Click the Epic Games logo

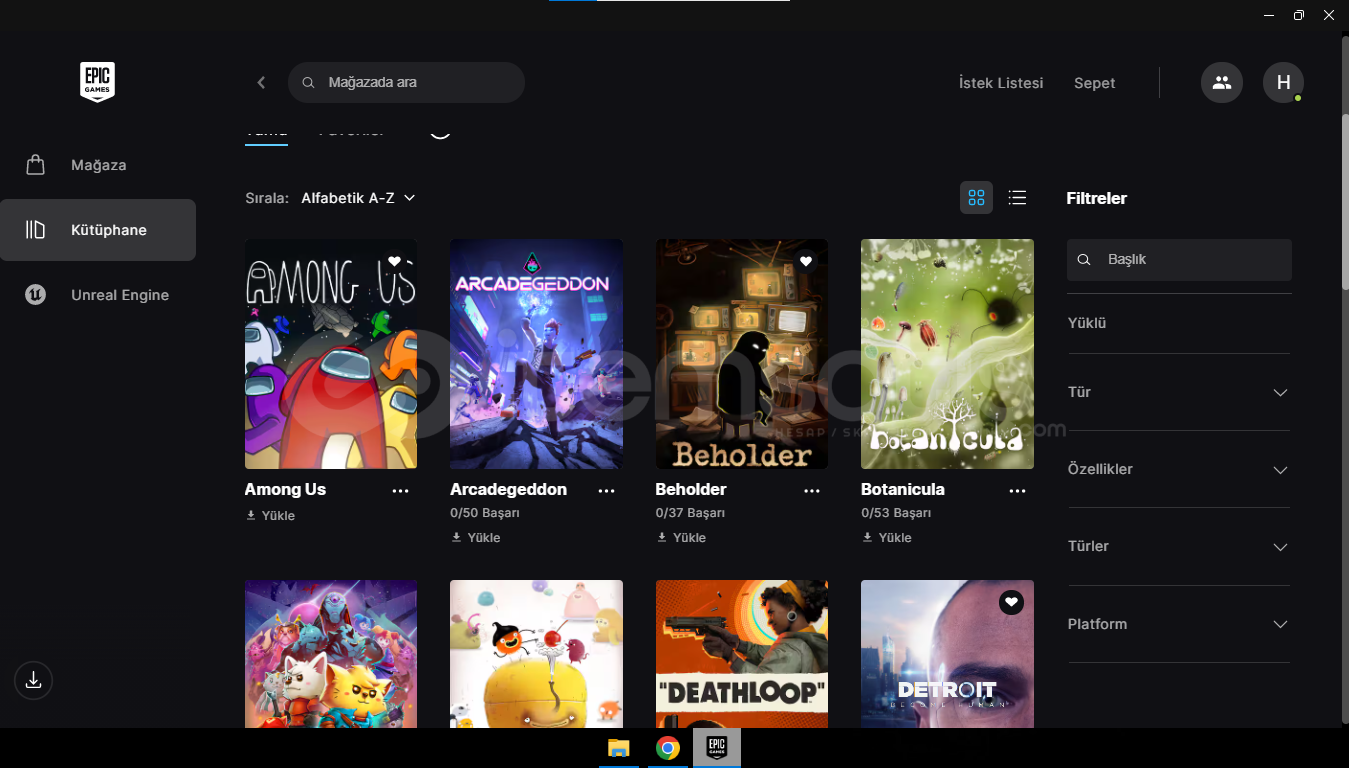pyautogui.click(x=98, y=82)
